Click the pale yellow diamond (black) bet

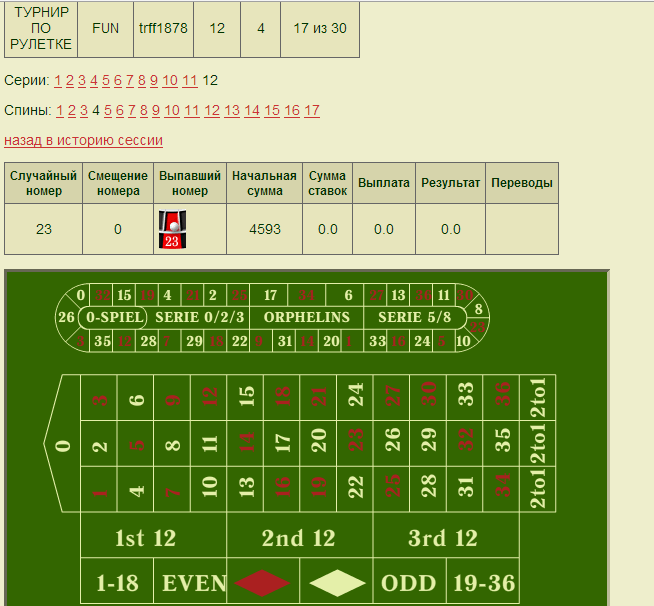click(337, 582)
